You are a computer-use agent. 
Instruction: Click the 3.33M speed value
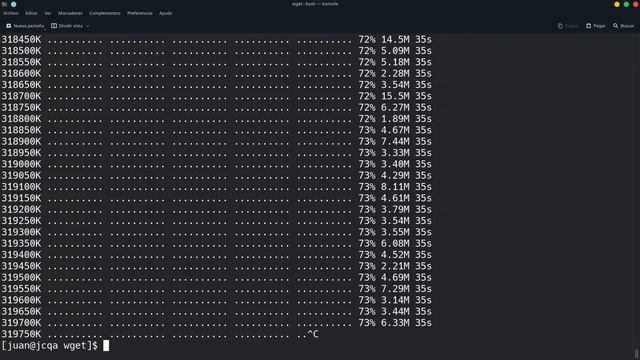[x=395, y=153]
